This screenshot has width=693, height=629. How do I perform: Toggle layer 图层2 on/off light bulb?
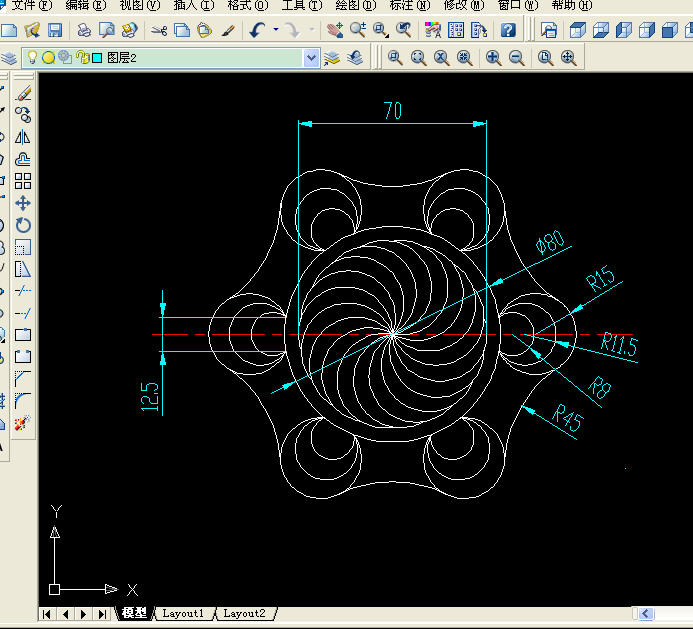(x=32, y=57)
